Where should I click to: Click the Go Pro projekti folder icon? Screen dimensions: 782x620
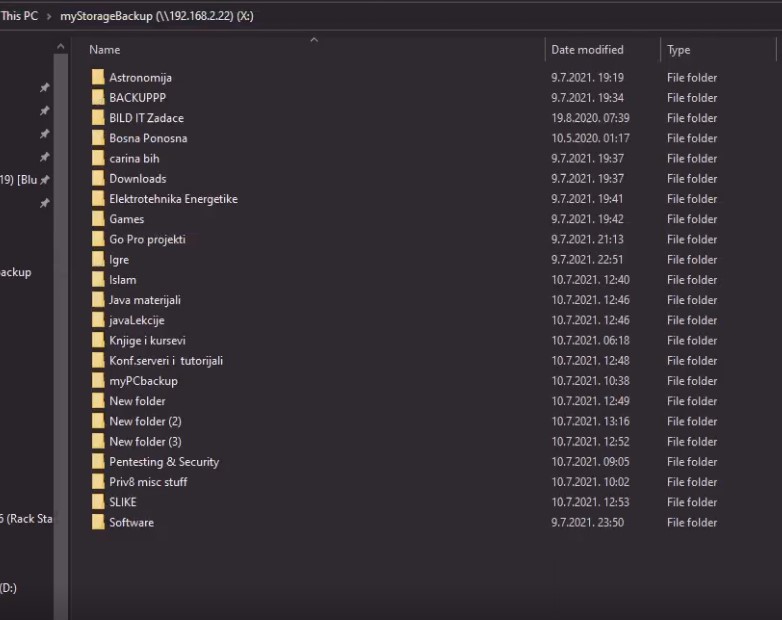coord(98,239)
